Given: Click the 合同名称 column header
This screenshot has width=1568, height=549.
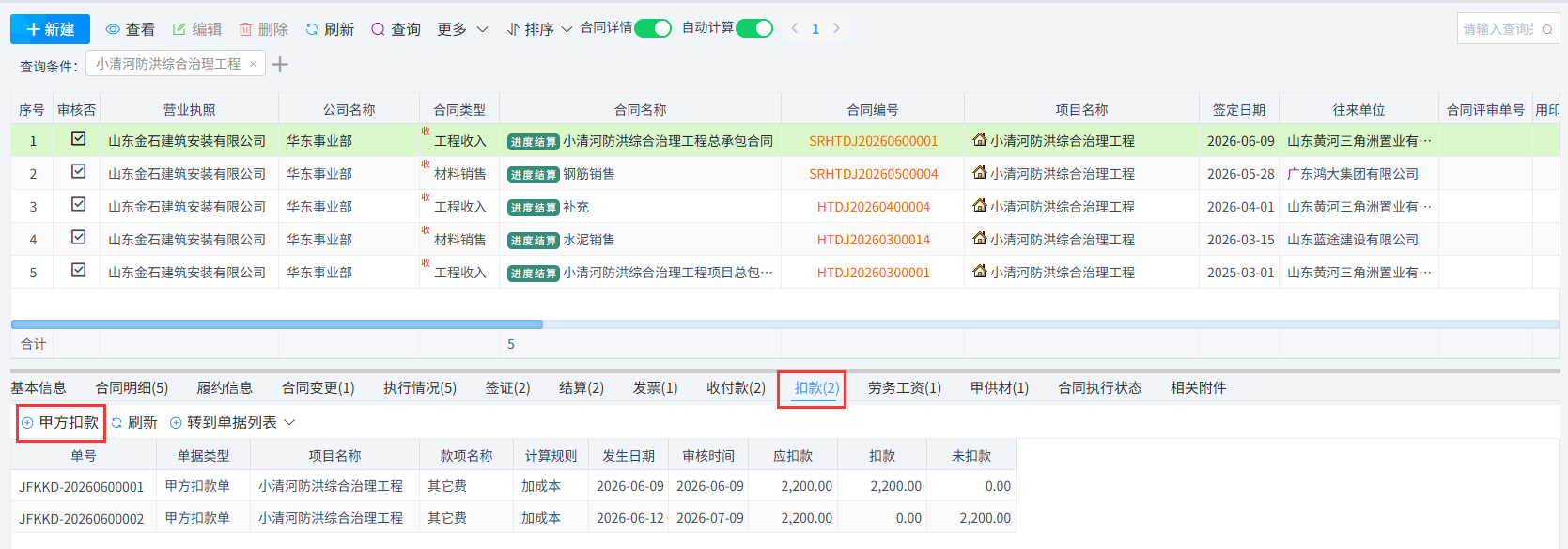Looking at the screenshot, I should pyautogui.click(x=641, y=109).
